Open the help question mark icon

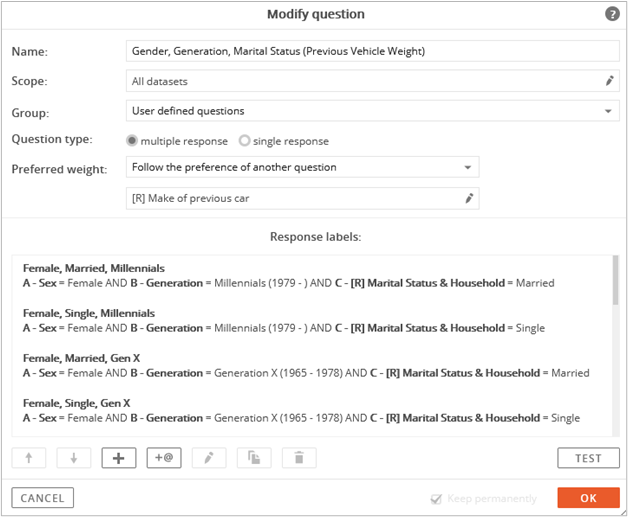point(612,14)
